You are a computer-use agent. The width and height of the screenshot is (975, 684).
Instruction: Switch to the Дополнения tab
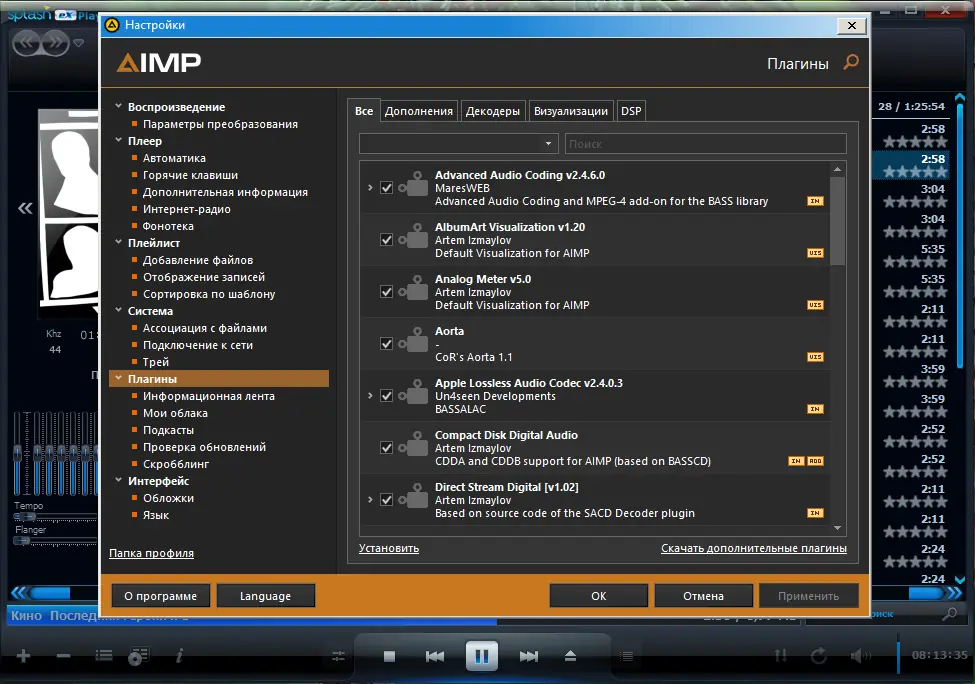coord(418,111)
